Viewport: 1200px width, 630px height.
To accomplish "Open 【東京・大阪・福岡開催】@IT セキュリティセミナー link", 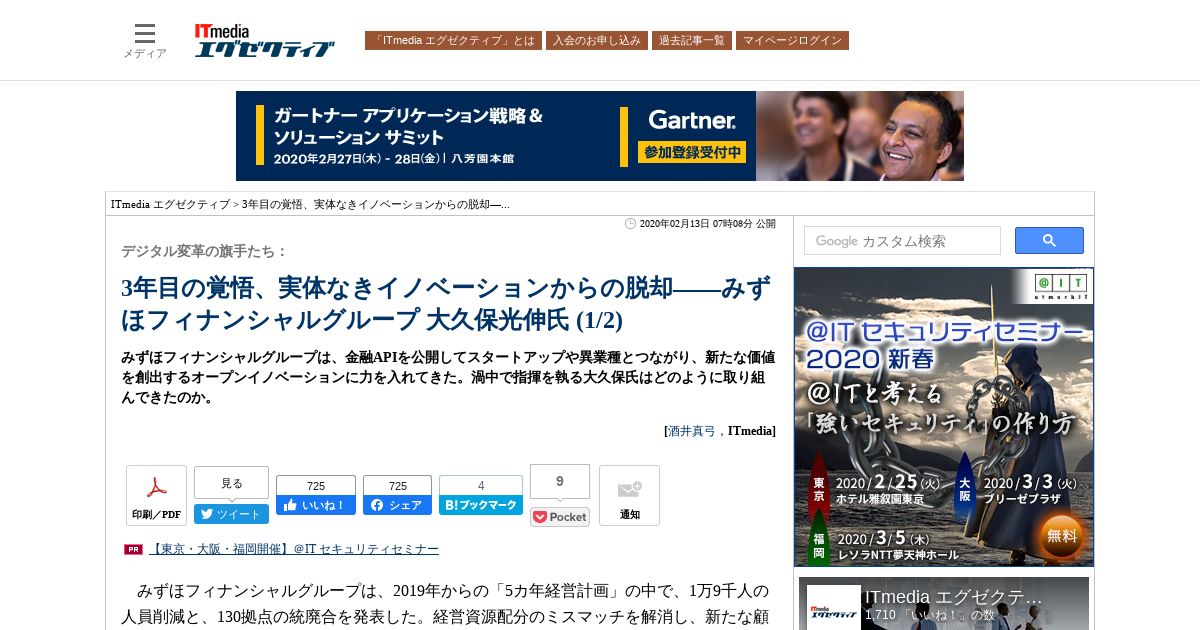I will click(294, 549).
